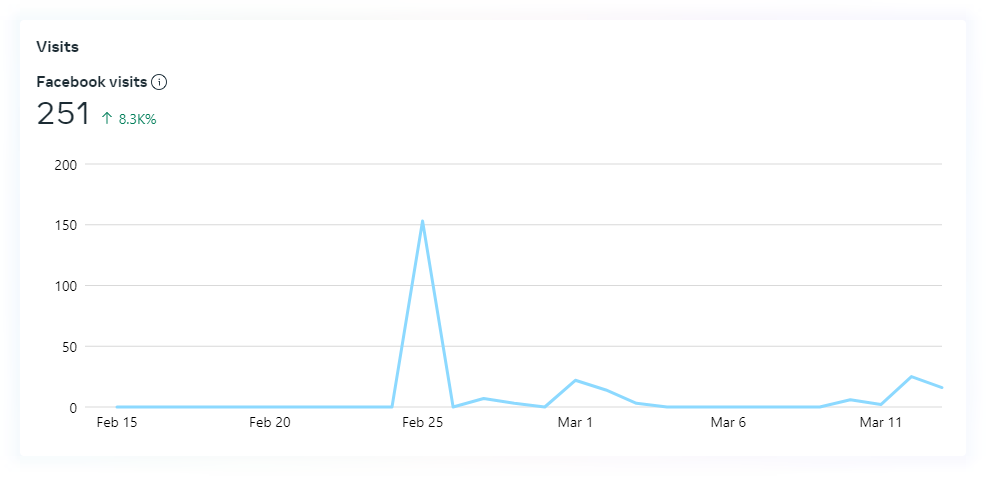Click the chart line's small peak above Mar 1
This screenshot has width=1006, height=496.
coord(576,380)
